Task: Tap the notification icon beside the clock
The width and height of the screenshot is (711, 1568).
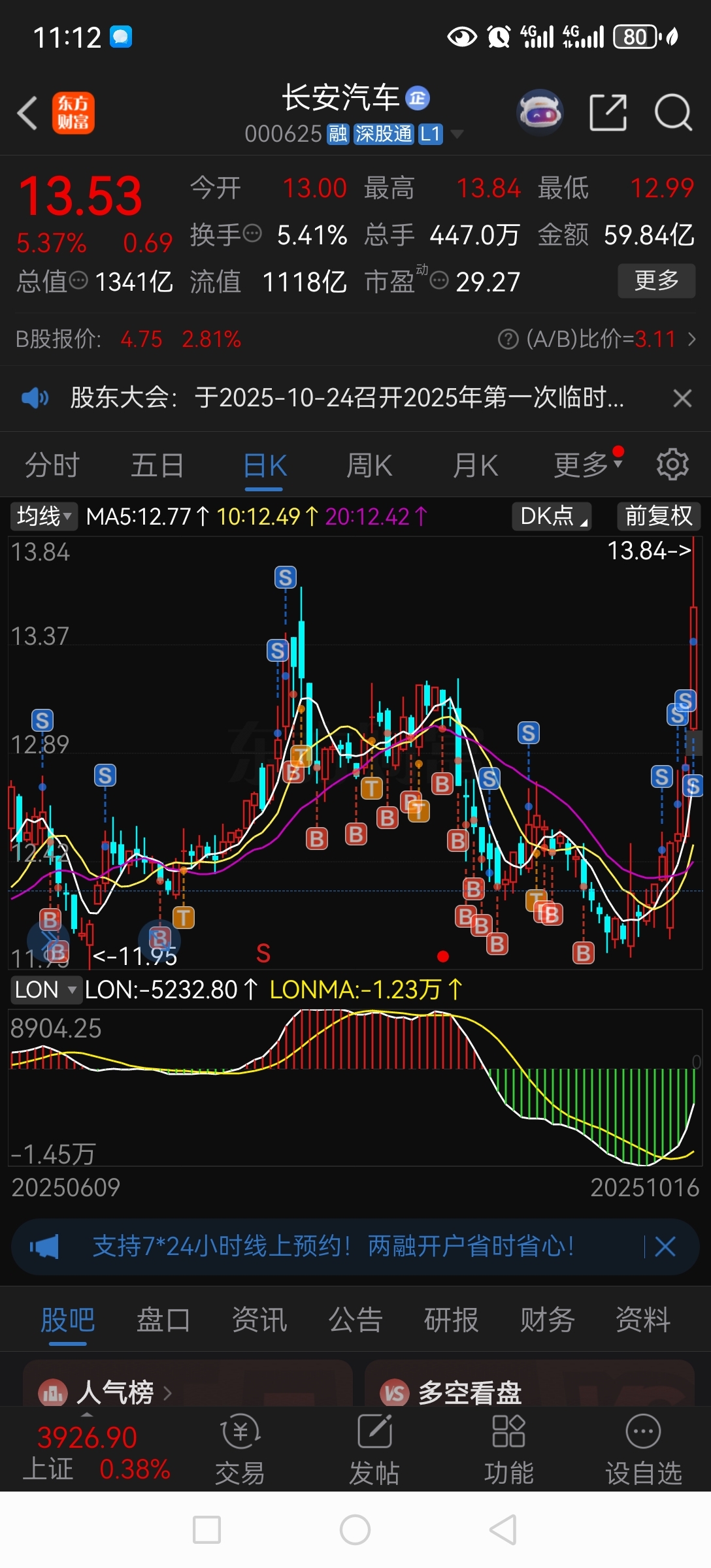Action: coord(121,37)
